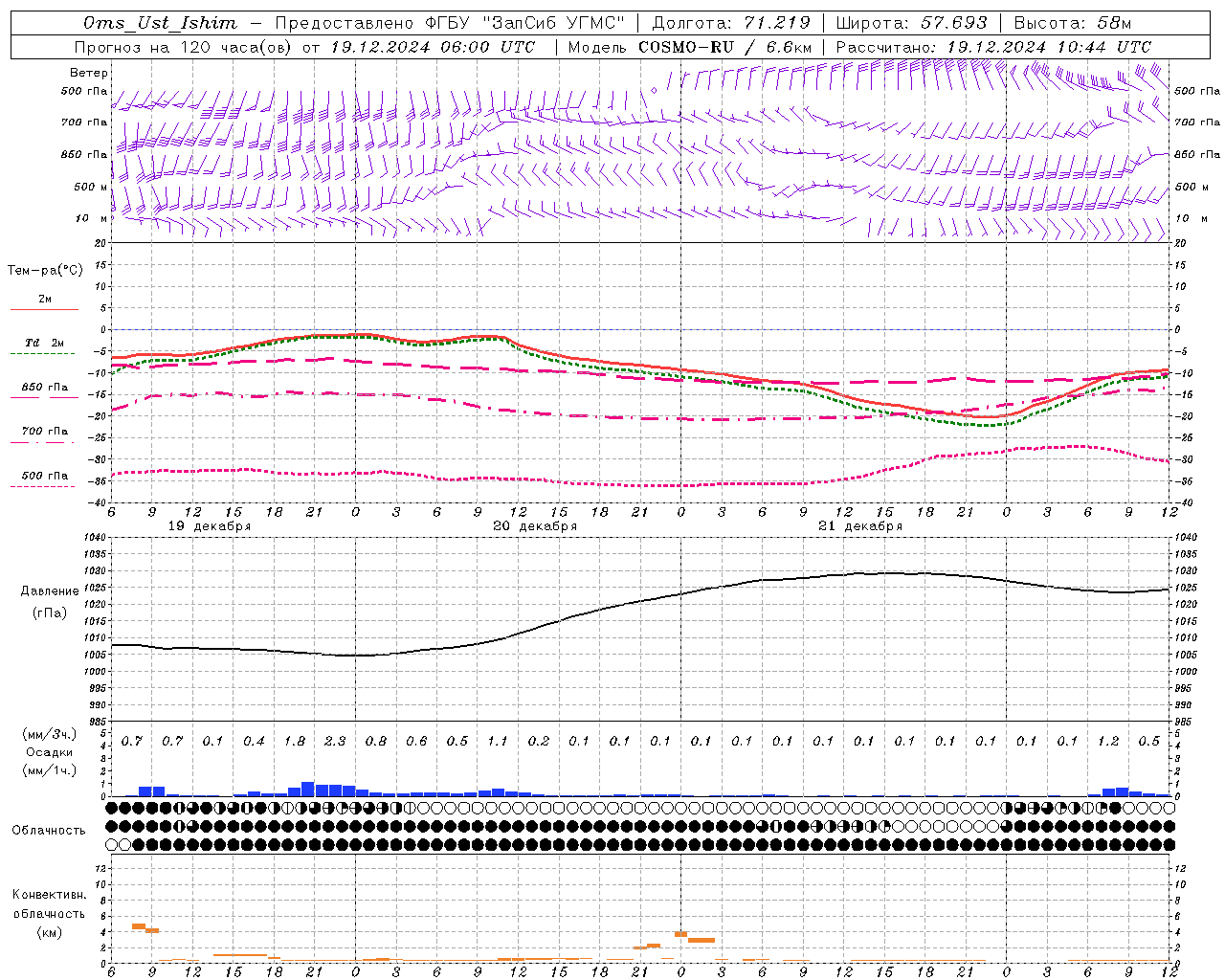
Task: Click the date label 19 декабря
Action: click(x=210, y=526)
